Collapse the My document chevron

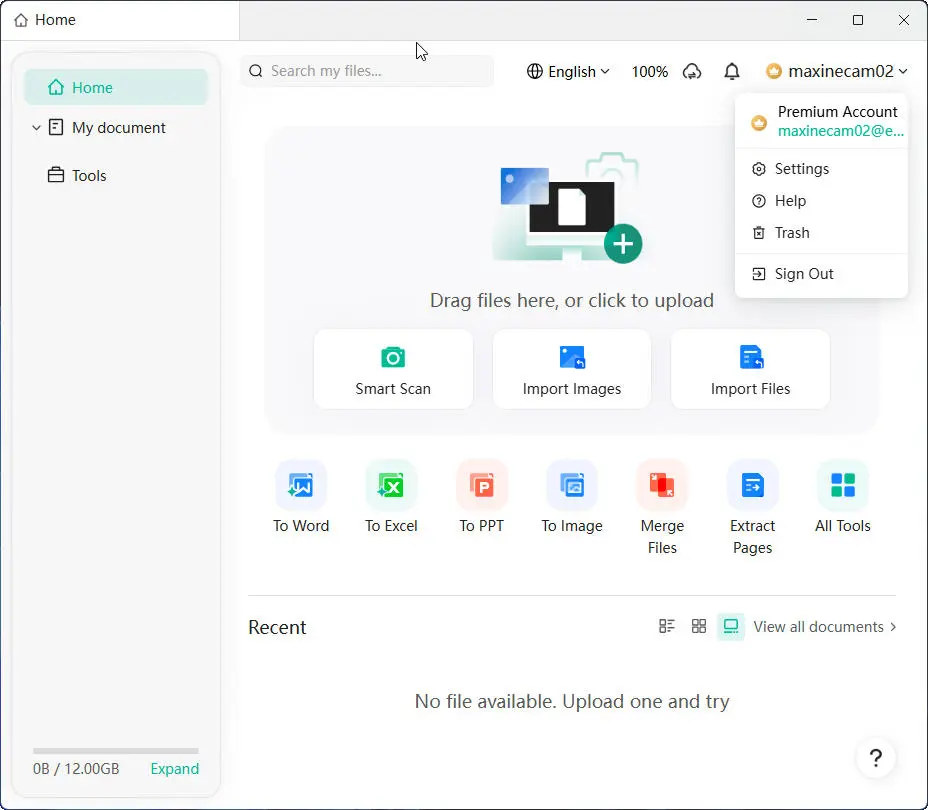coord(36,127)
